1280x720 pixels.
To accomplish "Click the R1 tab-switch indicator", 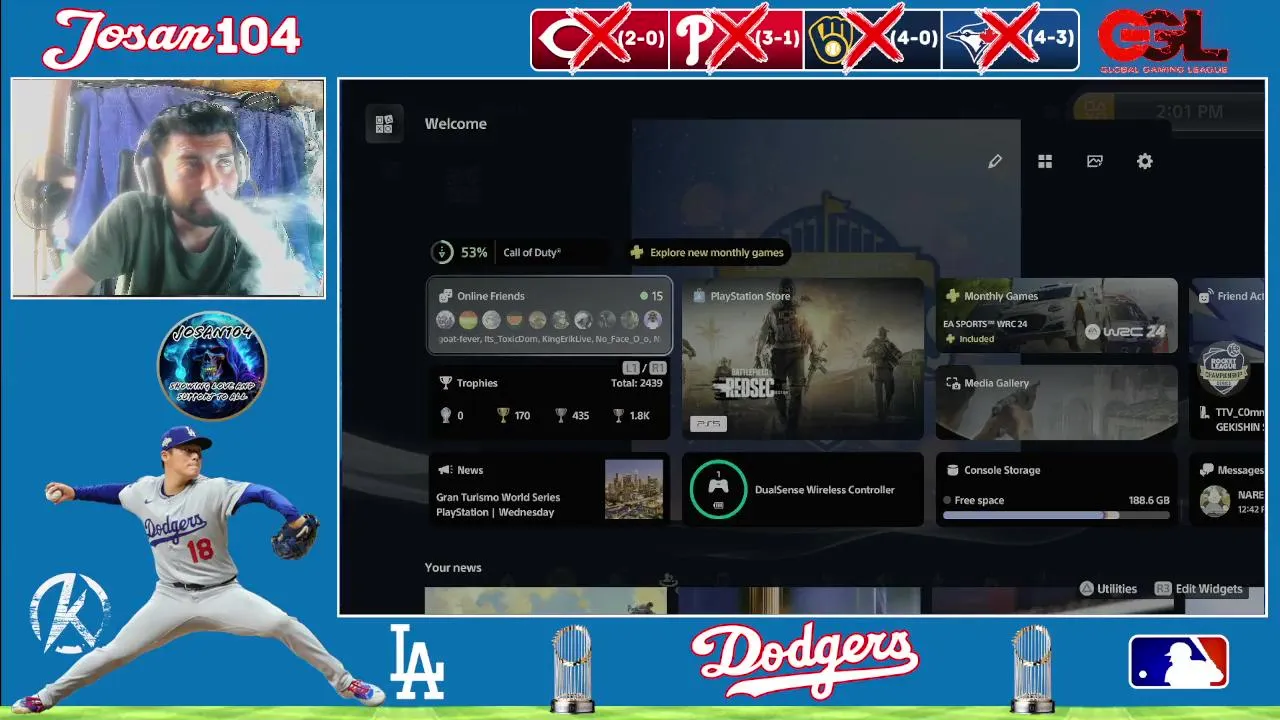I will coord(657,368).
